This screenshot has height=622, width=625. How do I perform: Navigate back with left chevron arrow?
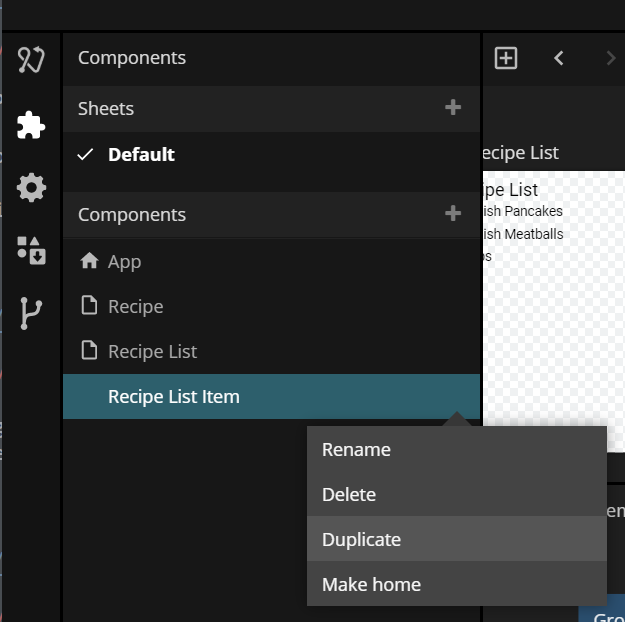point(559,58)
